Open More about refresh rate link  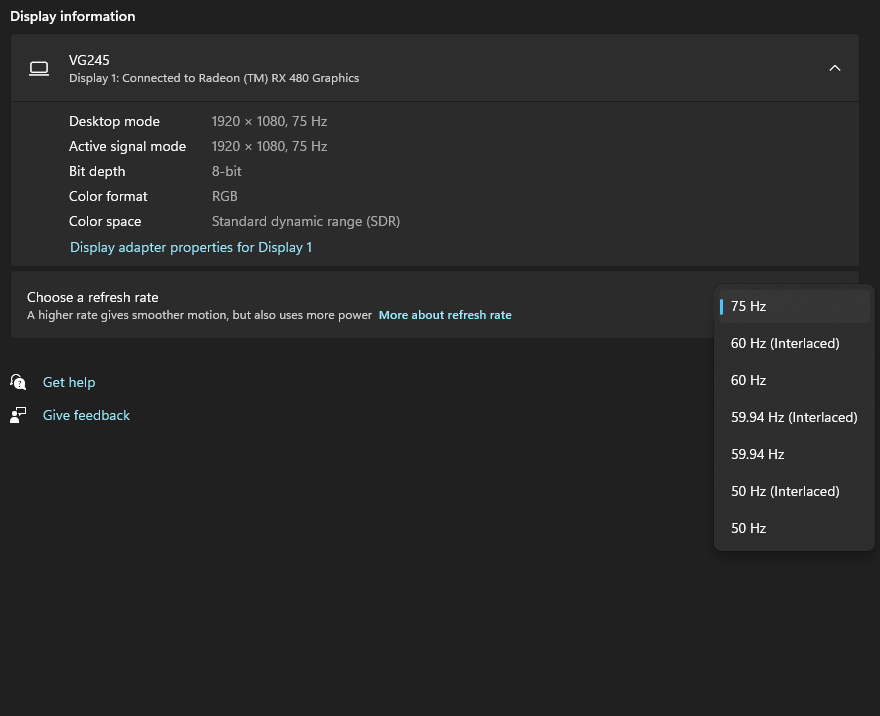[445, 315]
